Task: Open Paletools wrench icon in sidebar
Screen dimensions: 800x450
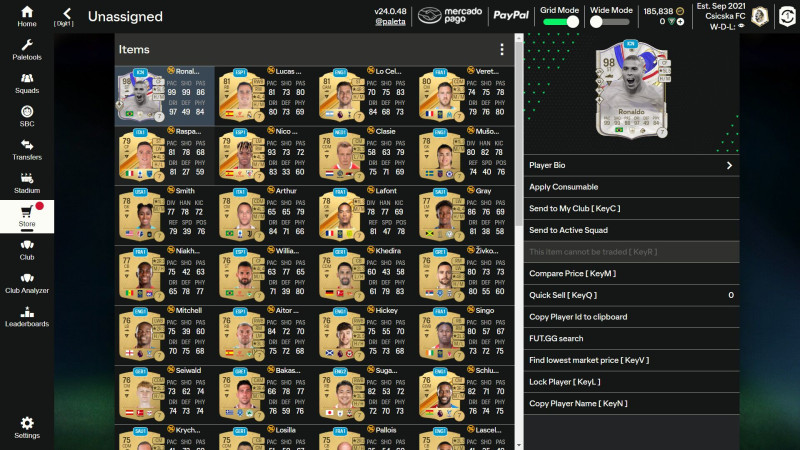Action: tap(27, 45)
